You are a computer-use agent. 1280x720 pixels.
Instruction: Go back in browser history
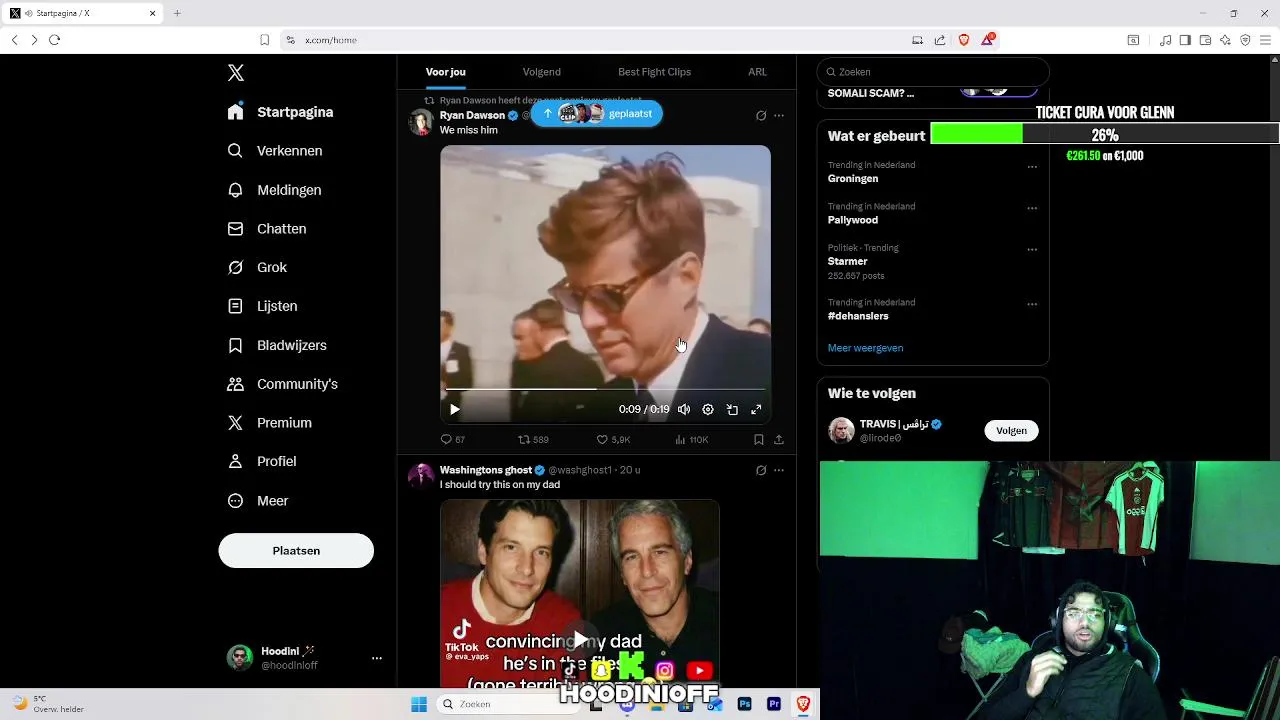click(x=14, y=40)
